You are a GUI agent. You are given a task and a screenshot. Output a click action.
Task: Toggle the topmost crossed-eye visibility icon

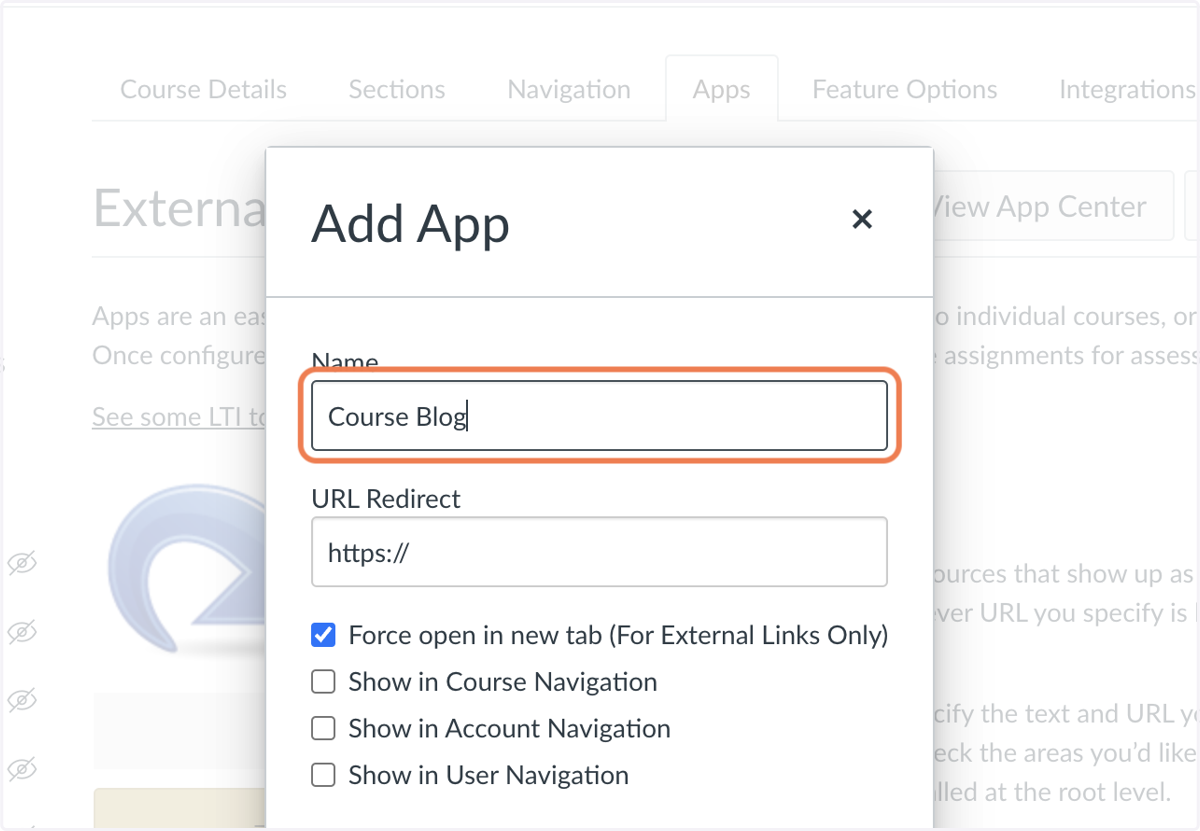tap(22, 564)
